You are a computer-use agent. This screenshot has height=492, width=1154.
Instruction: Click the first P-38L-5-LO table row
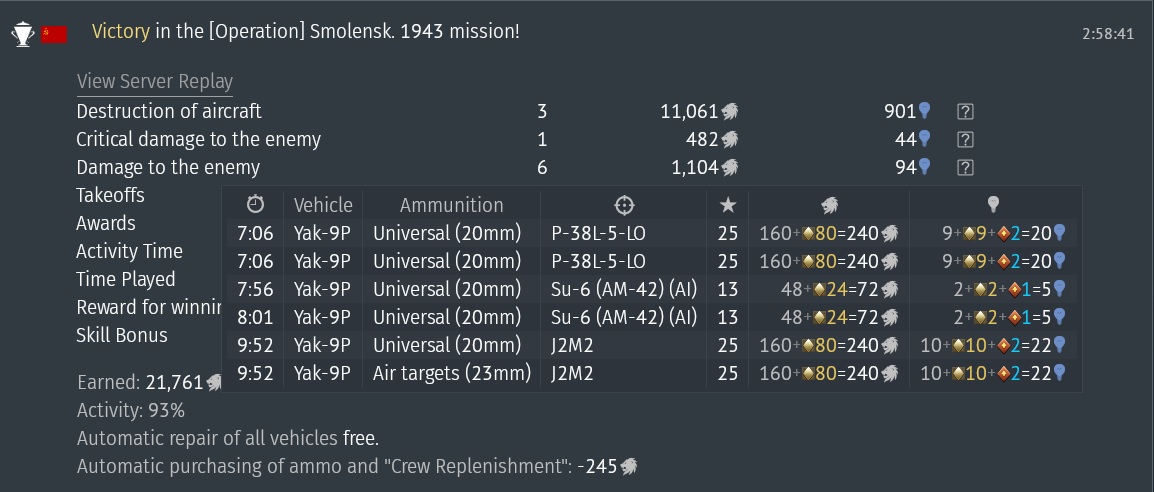click(651, 234)
